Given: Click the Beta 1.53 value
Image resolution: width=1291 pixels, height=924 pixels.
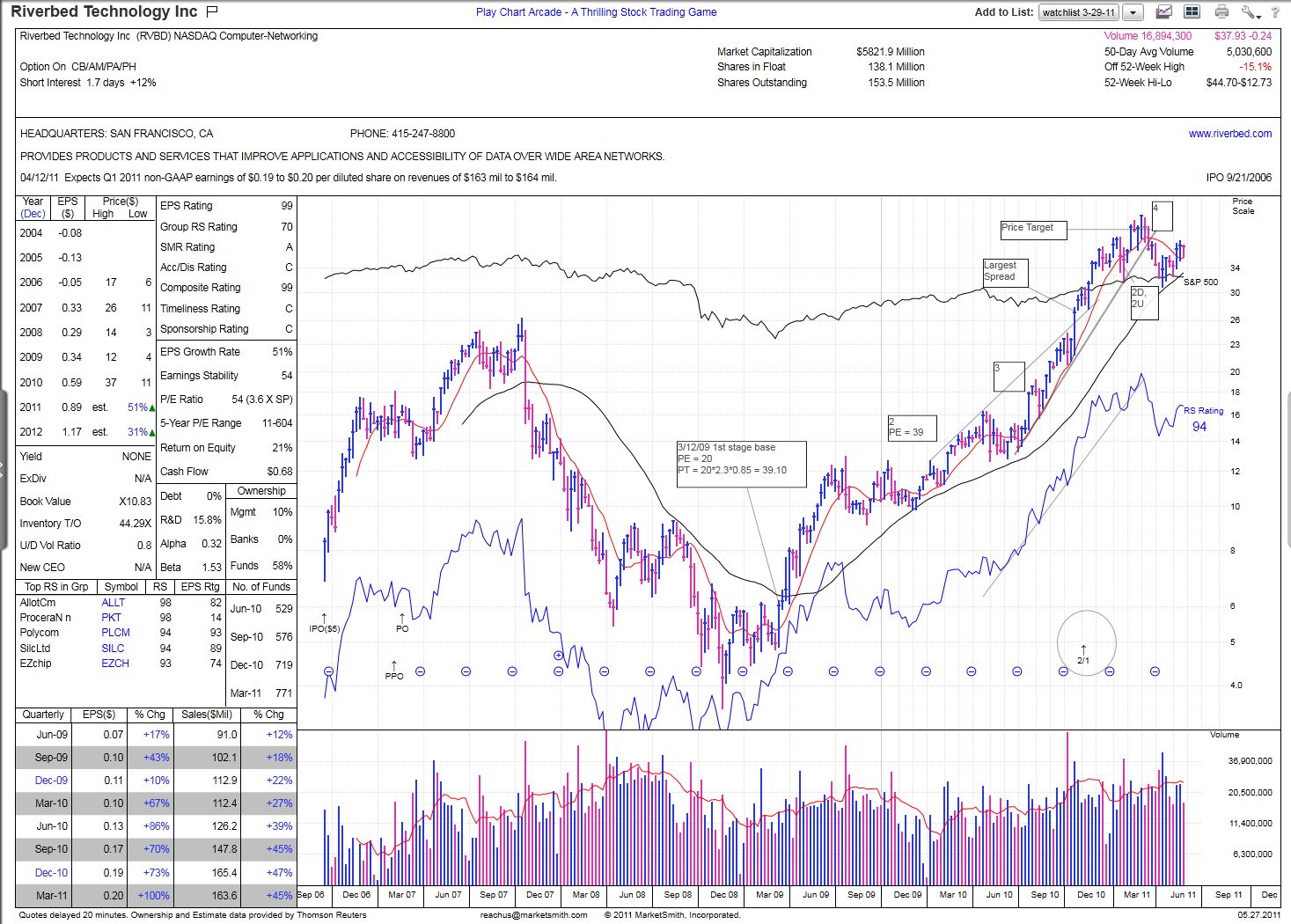Looking at the screenshot, I should 212,568.
